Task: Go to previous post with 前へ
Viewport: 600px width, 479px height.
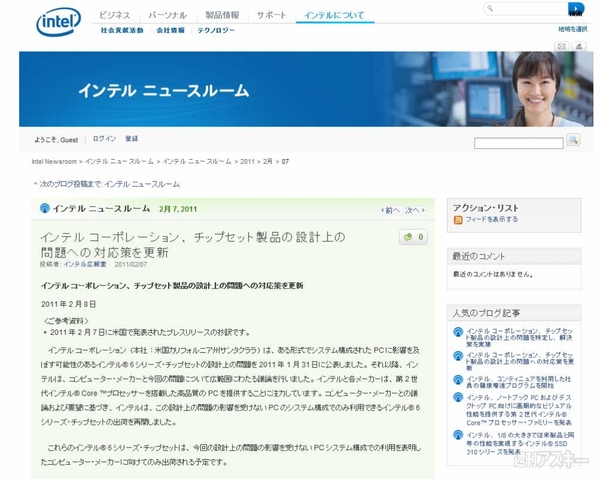Action: pos(390,210)
